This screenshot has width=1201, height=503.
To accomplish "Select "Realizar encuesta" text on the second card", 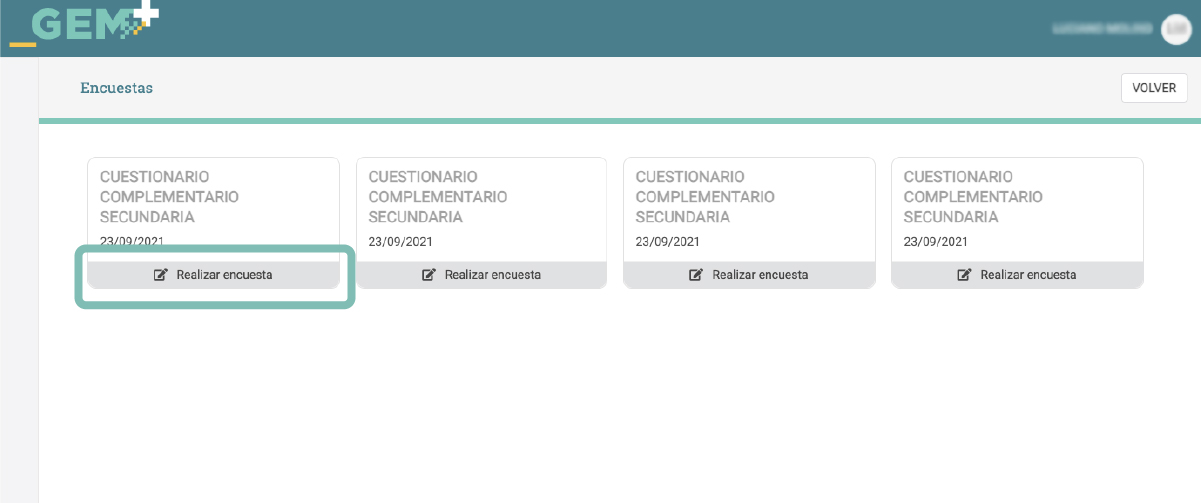I will coord(492,275).
